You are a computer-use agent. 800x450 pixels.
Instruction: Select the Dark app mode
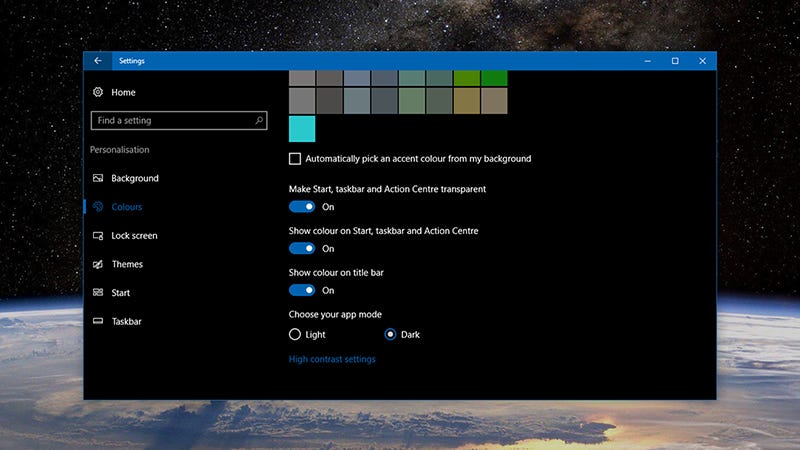pos(390,334)
